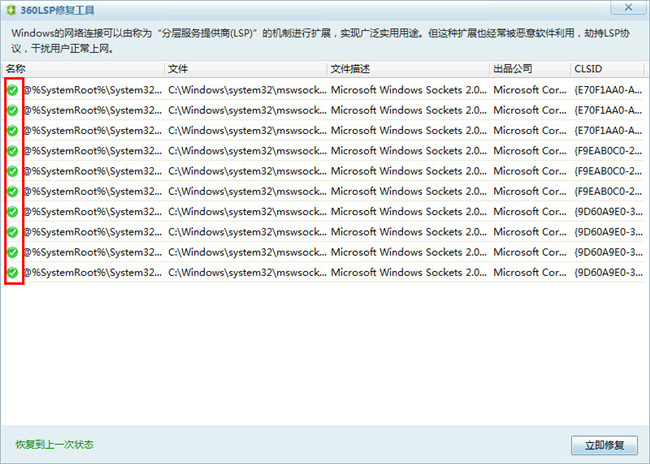This screenshot has height=464, width=650.
Task: Click green check icon of the last list row
Action: (13, 272)
